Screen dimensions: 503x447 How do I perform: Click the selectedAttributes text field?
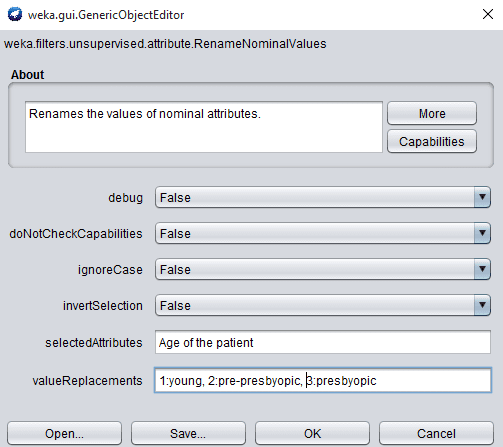coord(323,342)
